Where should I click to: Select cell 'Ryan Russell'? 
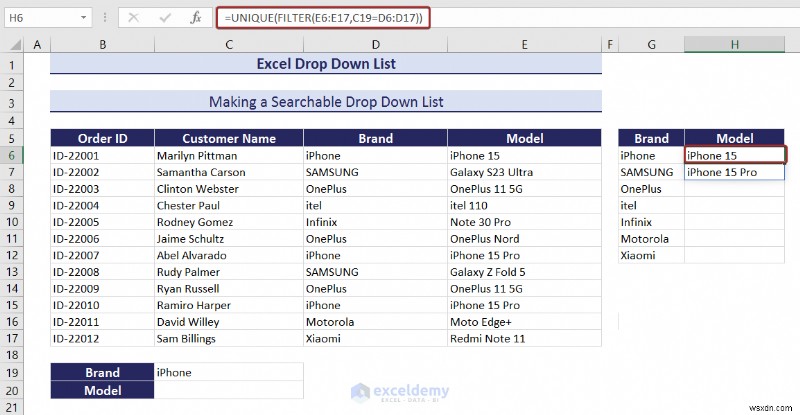click(229, 288)
